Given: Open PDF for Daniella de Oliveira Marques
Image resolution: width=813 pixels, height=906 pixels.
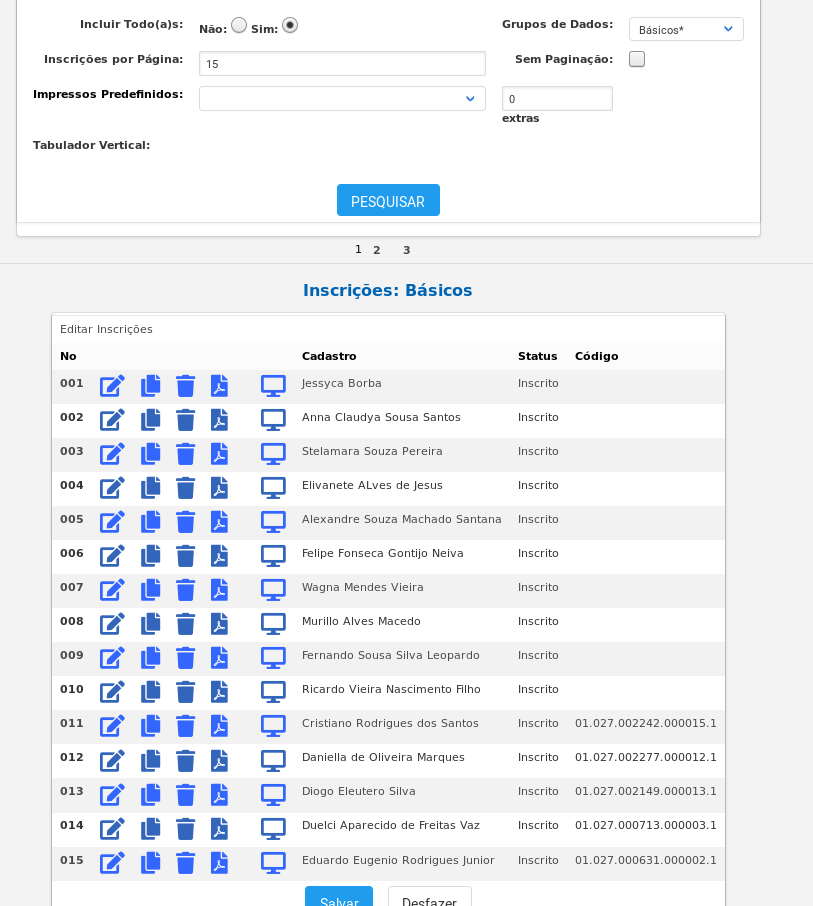Looking at the screenshot, I should [x=219, y=760].
